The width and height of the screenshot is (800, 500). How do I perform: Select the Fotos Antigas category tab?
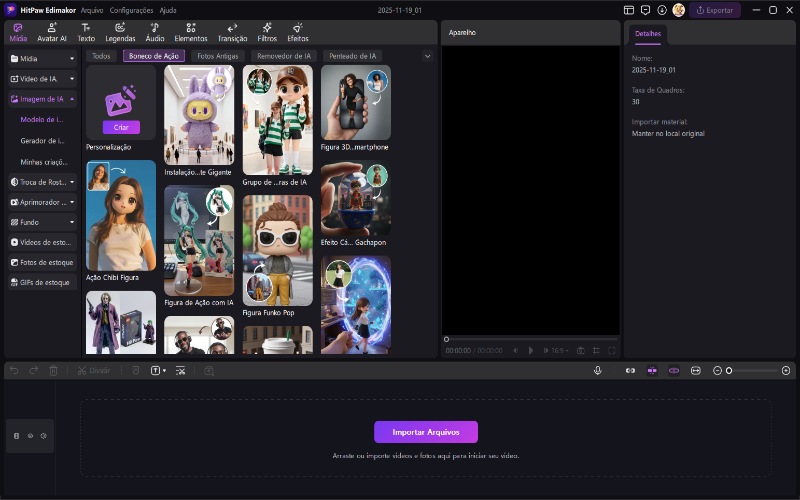coord(218,56)
